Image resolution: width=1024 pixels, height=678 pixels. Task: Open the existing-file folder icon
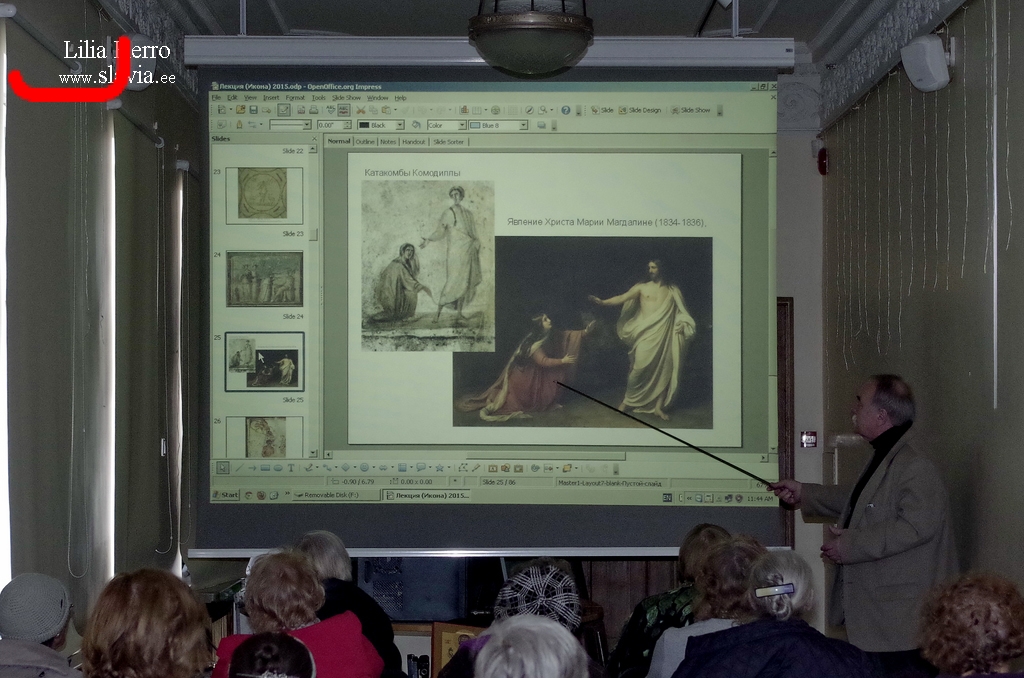(x=240, y=110)
